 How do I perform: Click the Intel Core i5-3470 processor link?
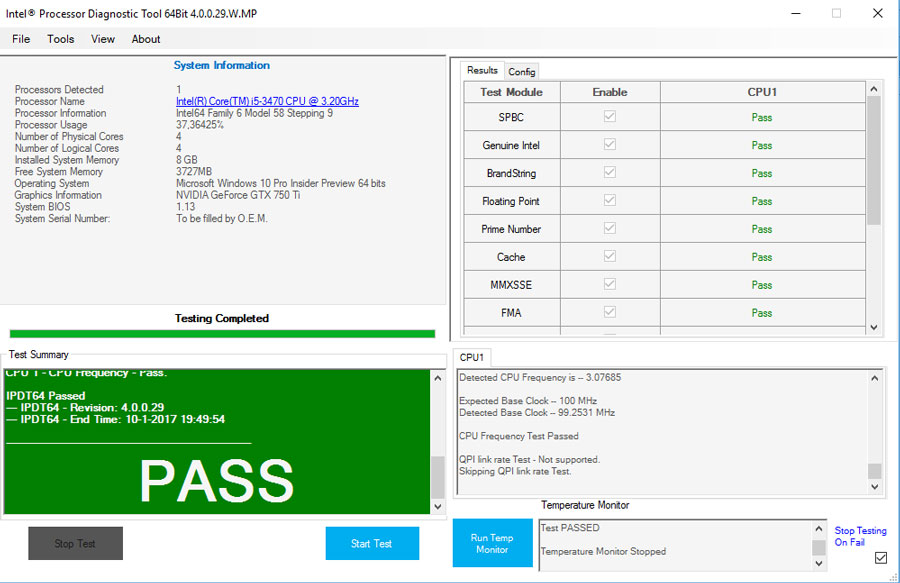point(267,101)
